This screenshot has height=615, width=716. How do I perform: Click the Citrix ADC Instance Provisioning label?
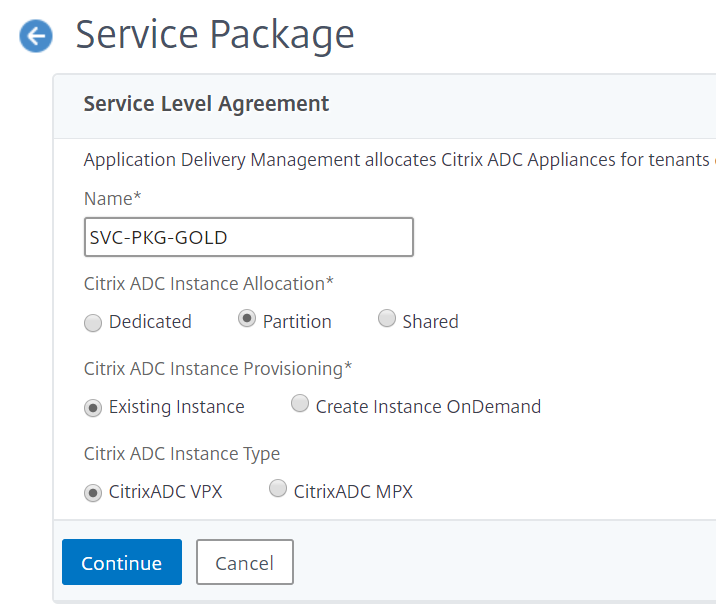[x=218, y=368]
